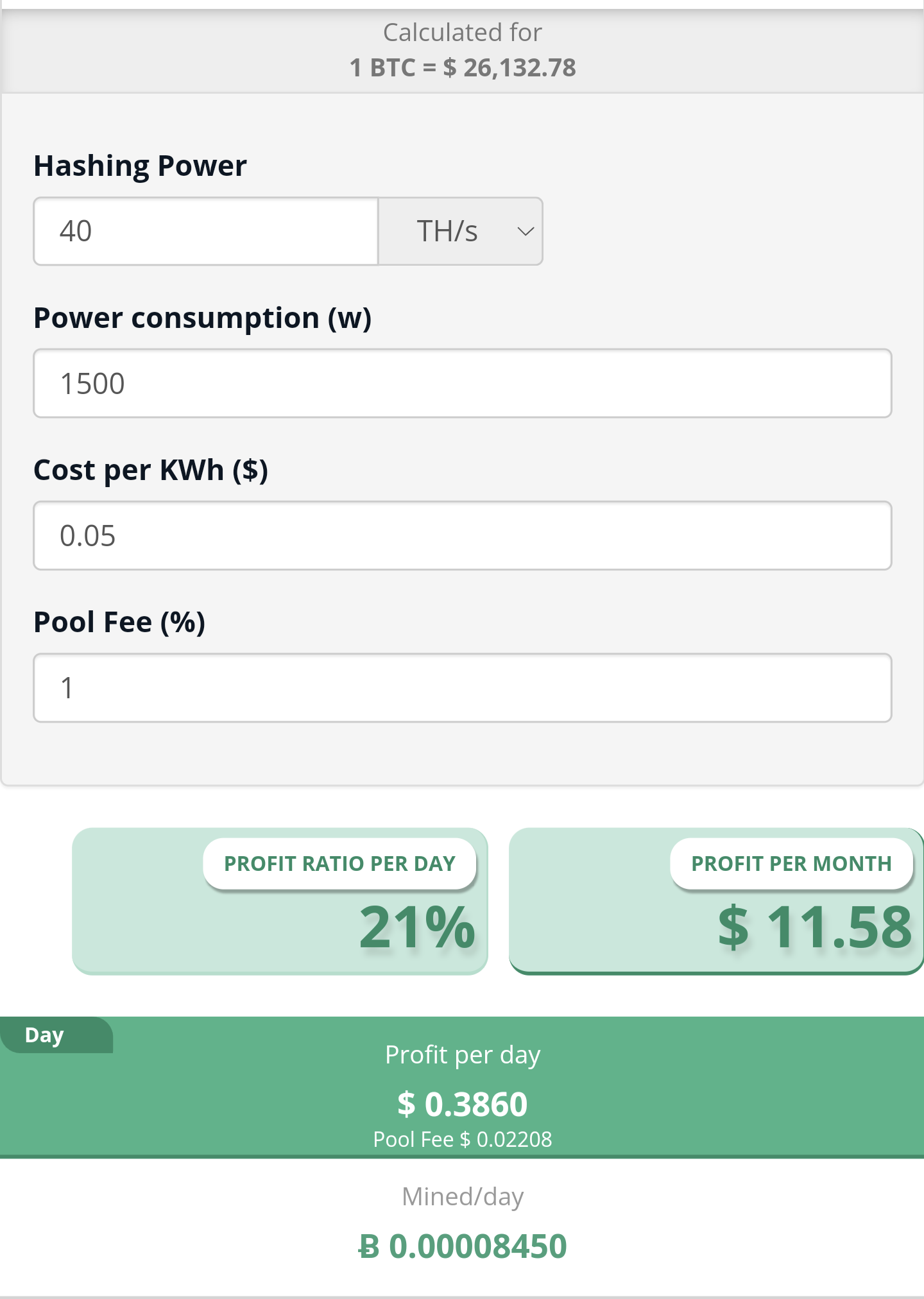Click the Day tab badge
Image resolution: width=924 pixels, height=1299 pixels.
tap(56, 1035)
